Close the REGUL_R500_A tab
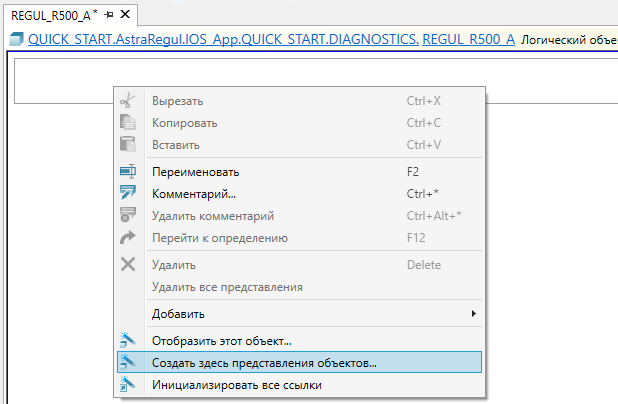The height and width of the screenshot is (404, 618). [125, 14]
